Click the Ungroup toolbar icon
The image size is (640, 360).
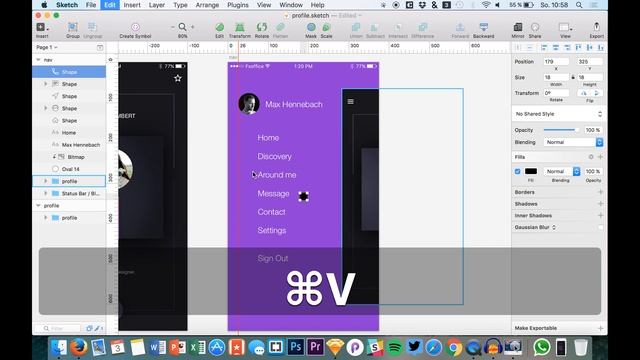(x=92, y=27)
